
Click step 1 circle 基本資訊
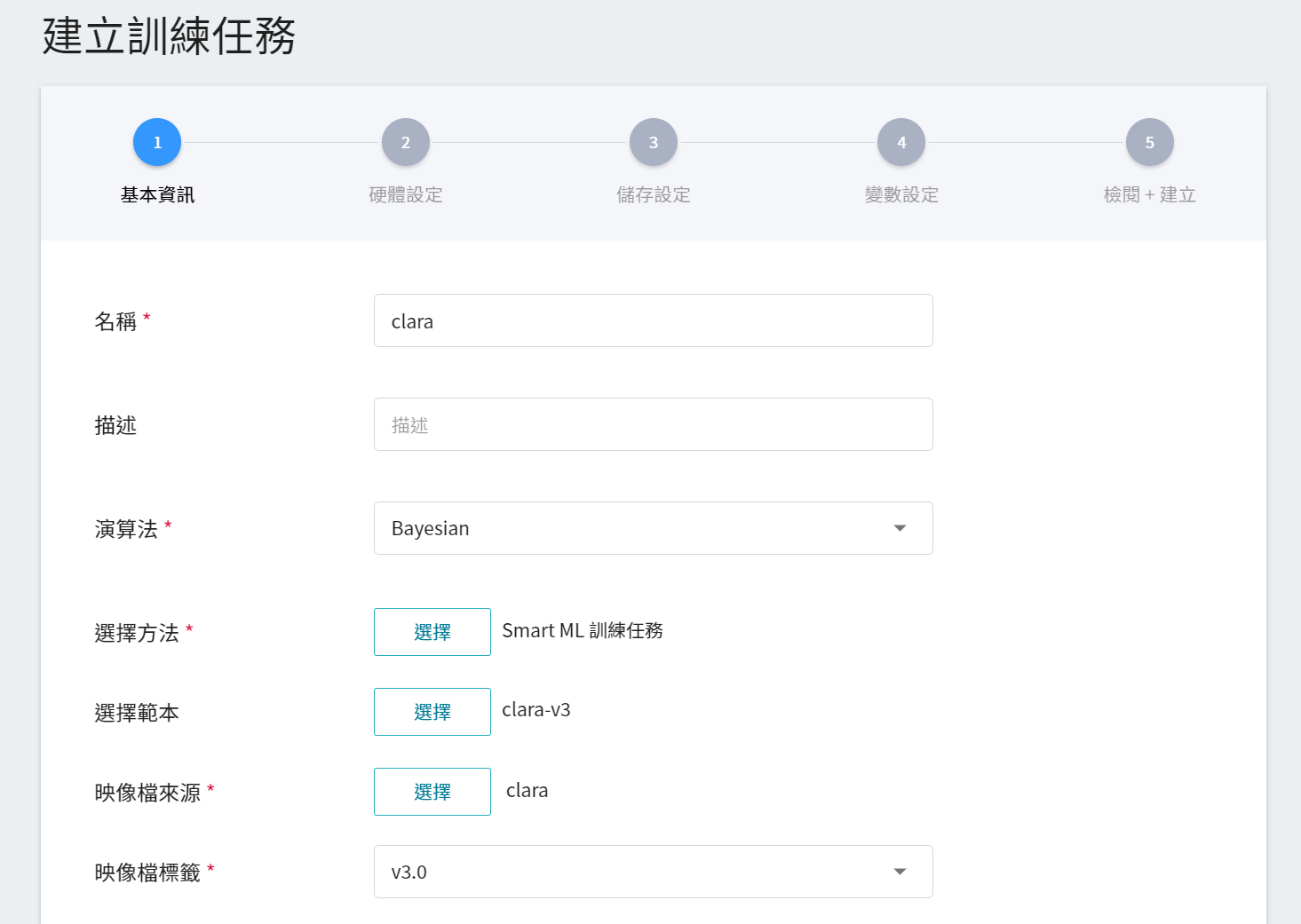click(x=157, y=142)
